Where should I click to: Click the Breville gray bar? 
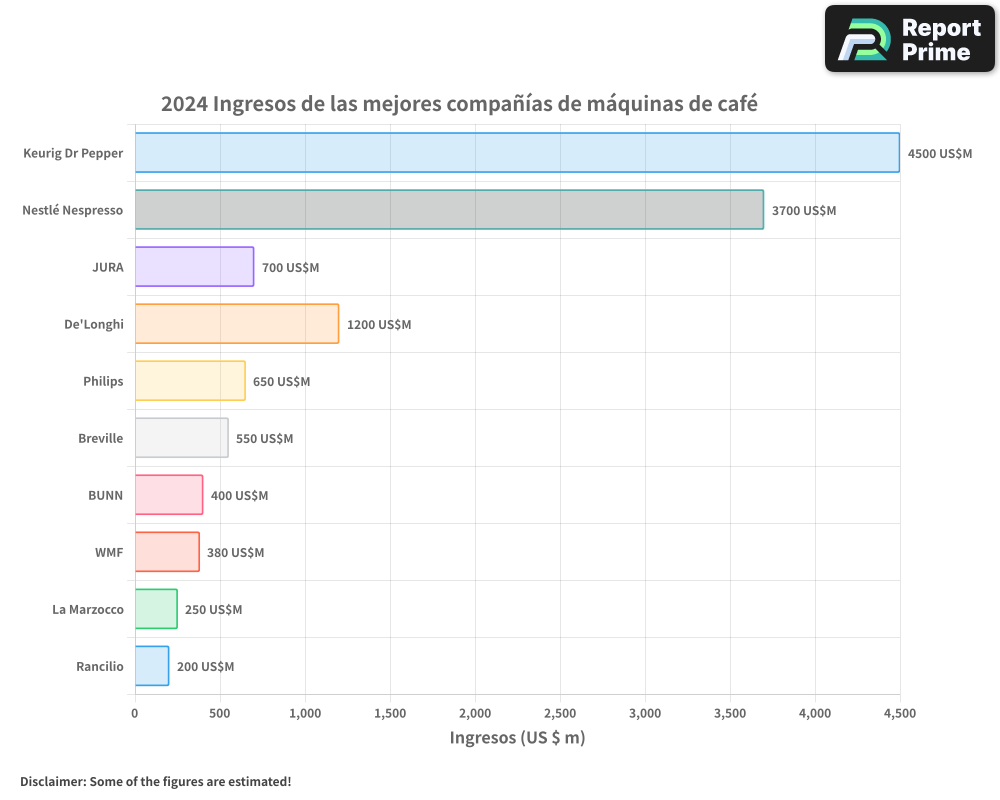pyautogui.click(x=180, y=438)
